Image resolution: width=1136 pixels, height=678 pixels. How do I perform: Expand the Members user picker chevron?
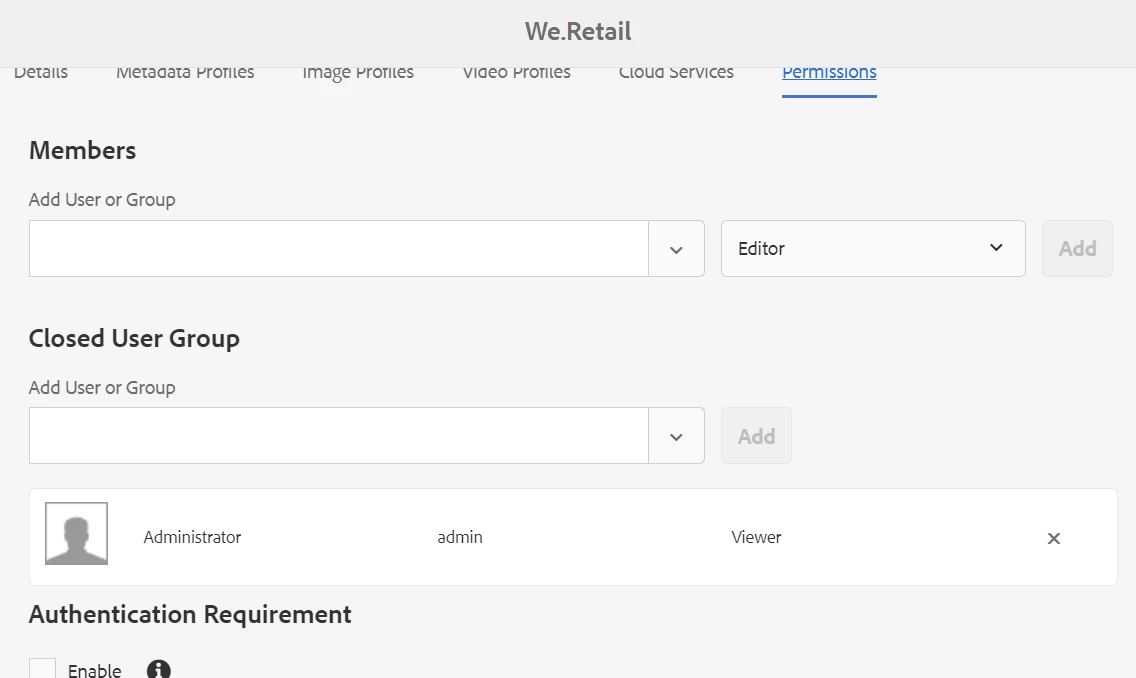pos(676,249)
